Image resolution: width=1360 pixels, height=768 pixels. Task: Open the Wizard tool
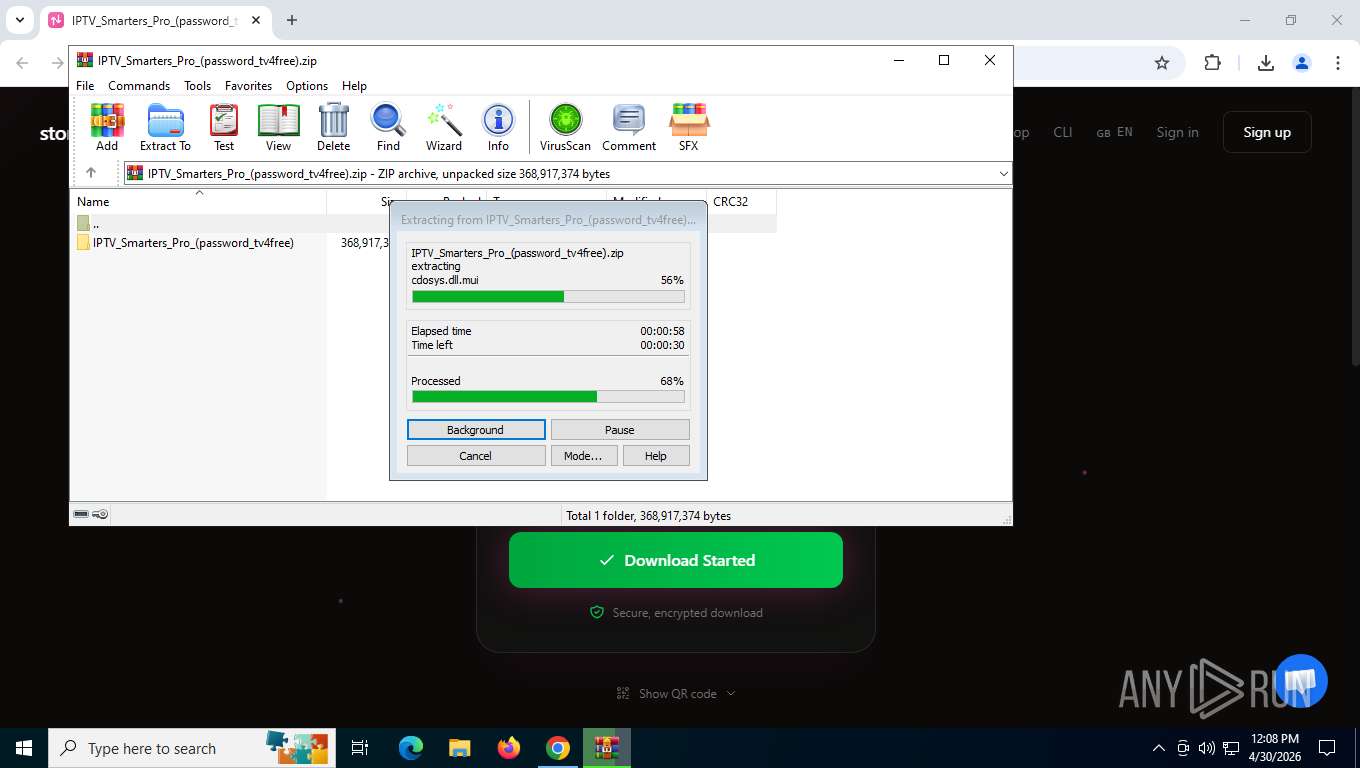[x=443, y=127]
